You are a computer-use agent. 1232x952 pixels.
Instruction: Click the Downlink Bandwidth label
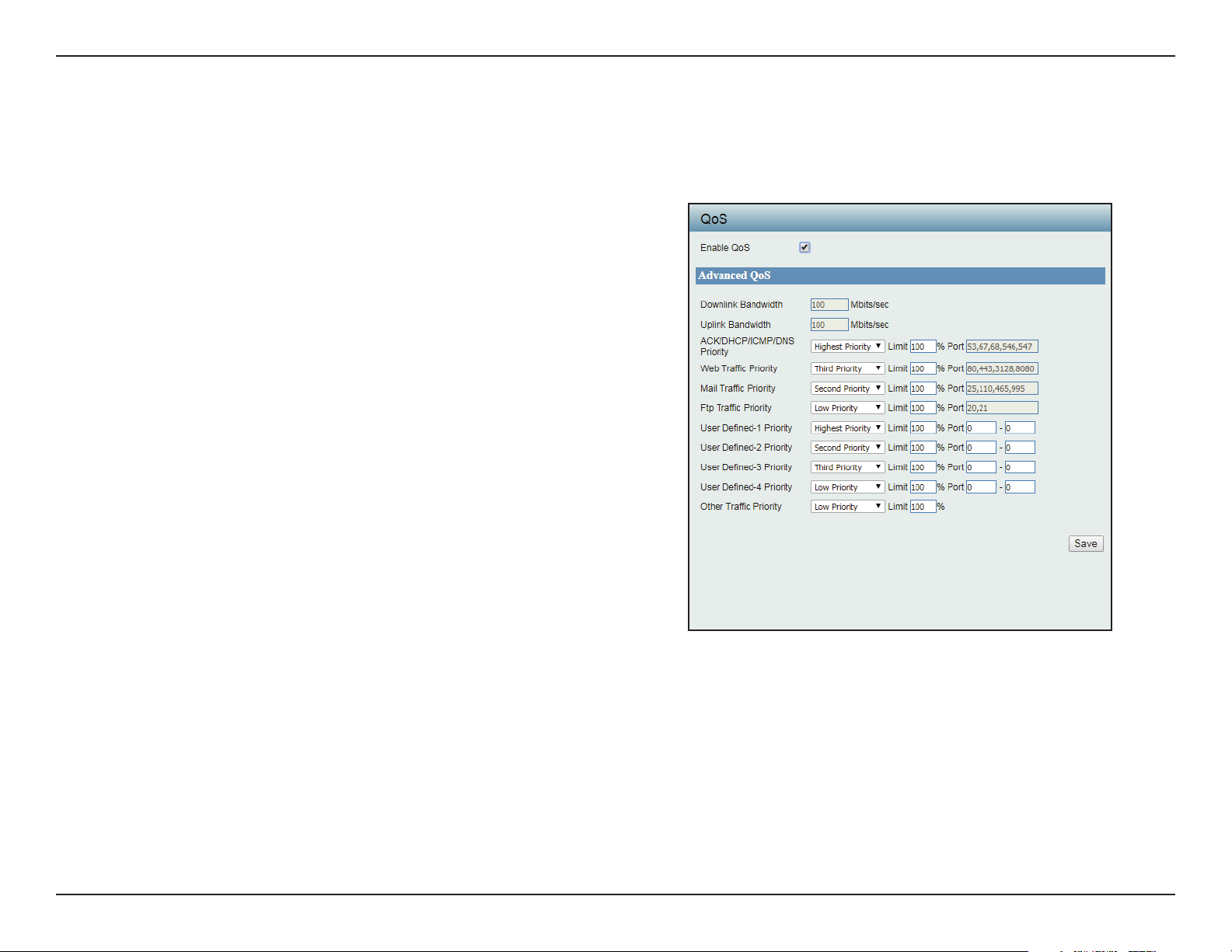coord(742,305)
